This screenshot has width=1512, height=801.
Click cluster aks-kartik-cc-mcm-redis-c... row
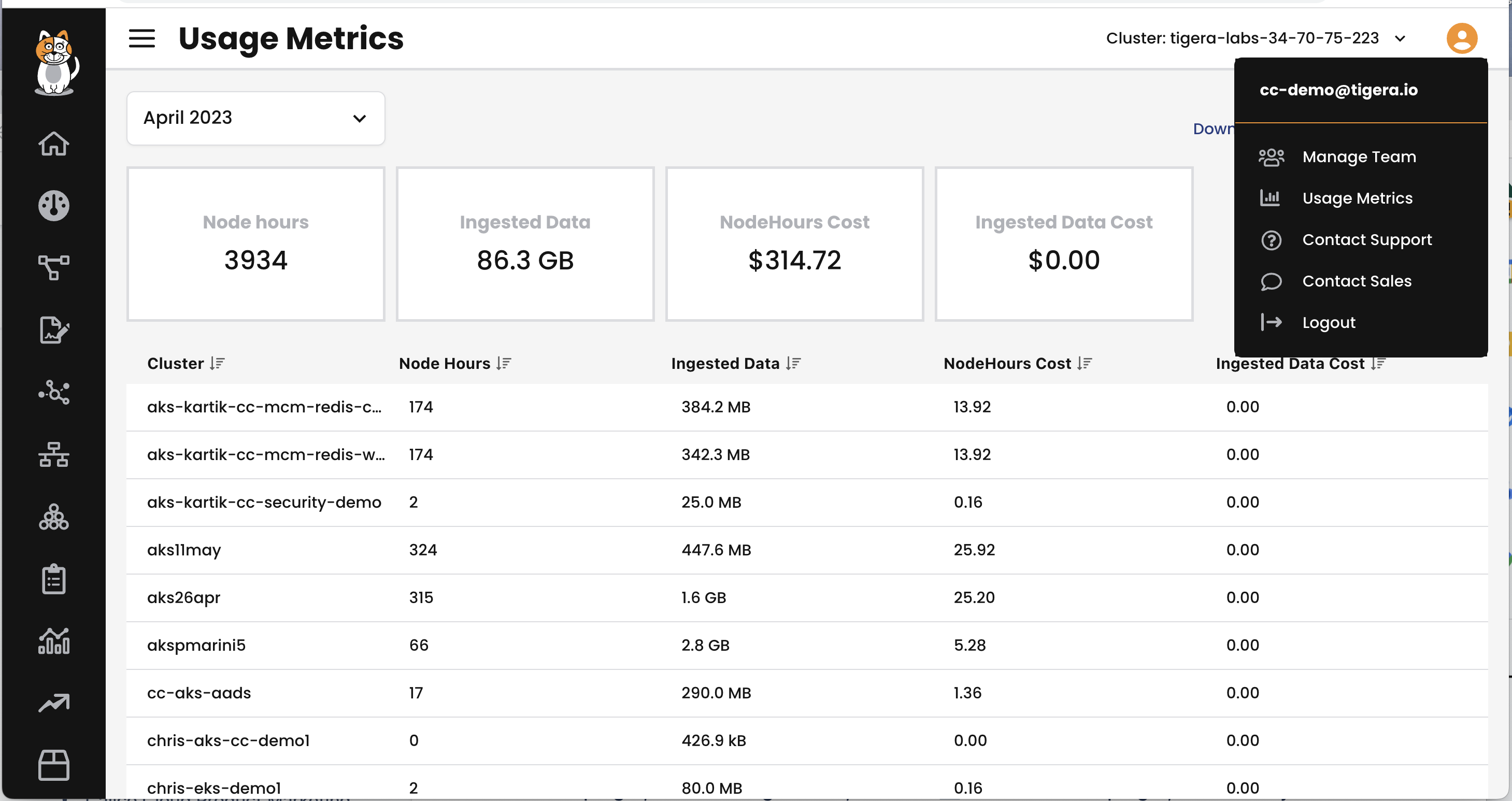point(807,408)
